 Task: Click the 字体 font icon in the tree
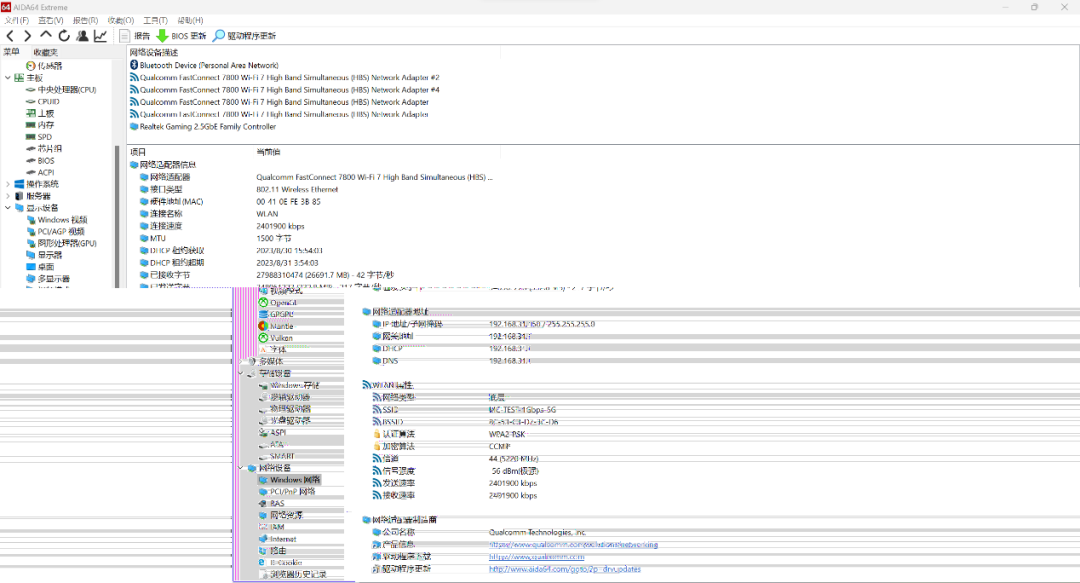click(263, 350)
